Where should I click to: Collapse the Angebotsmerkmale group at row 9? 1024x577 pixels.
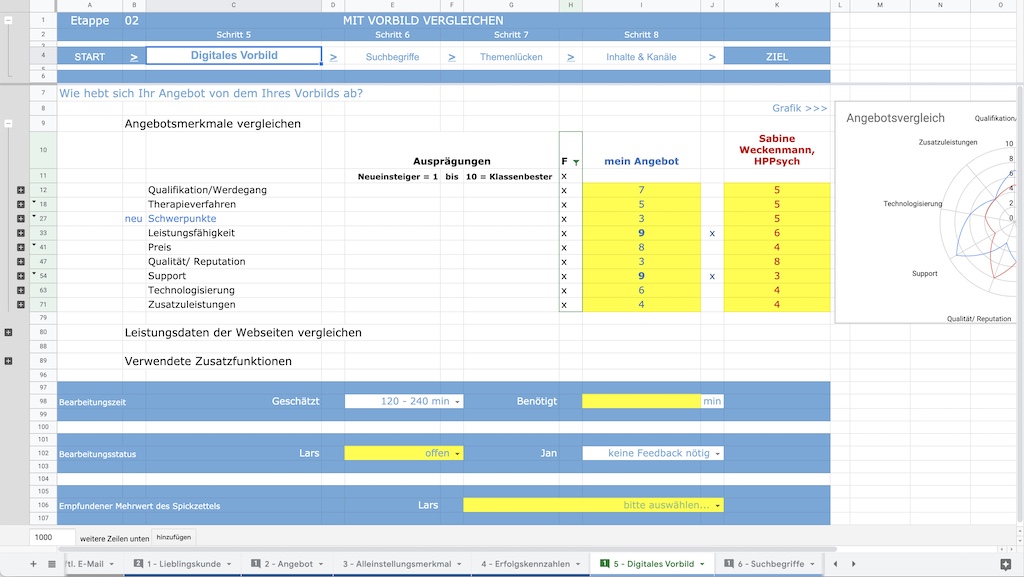pos(8,123)
